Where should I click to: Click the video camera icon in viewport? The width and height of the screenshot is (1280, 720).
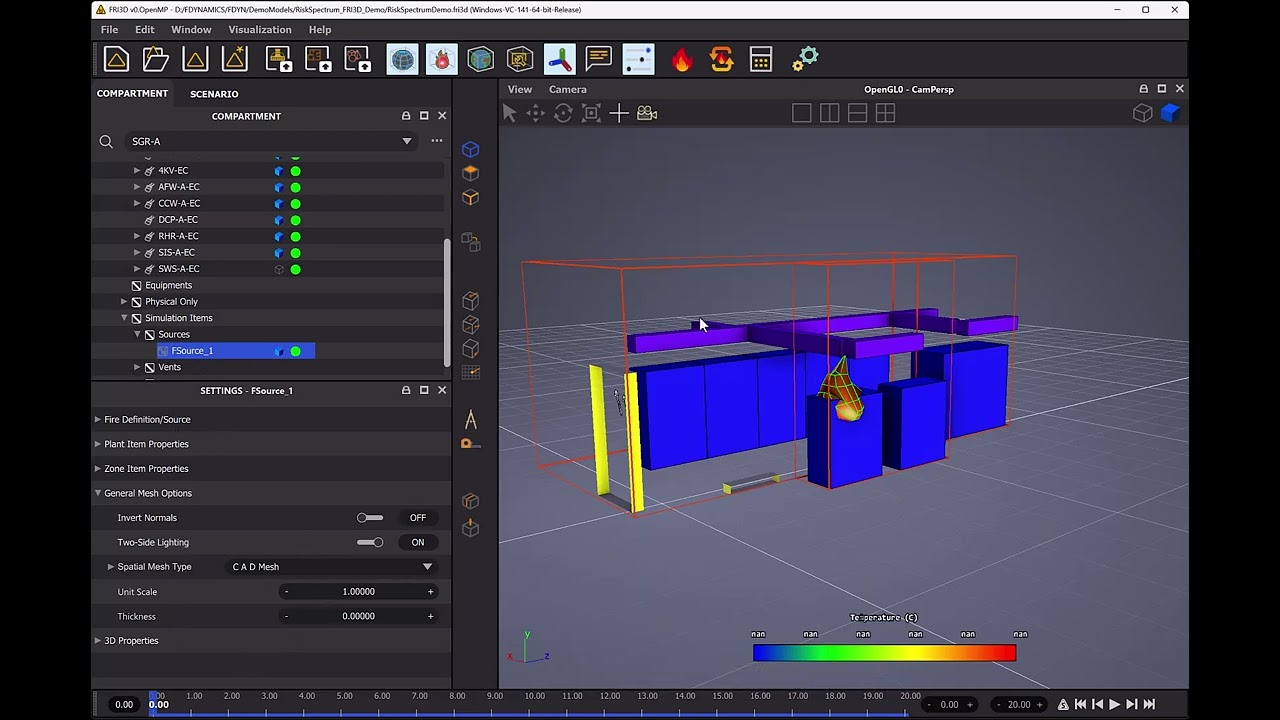[647, 114]
